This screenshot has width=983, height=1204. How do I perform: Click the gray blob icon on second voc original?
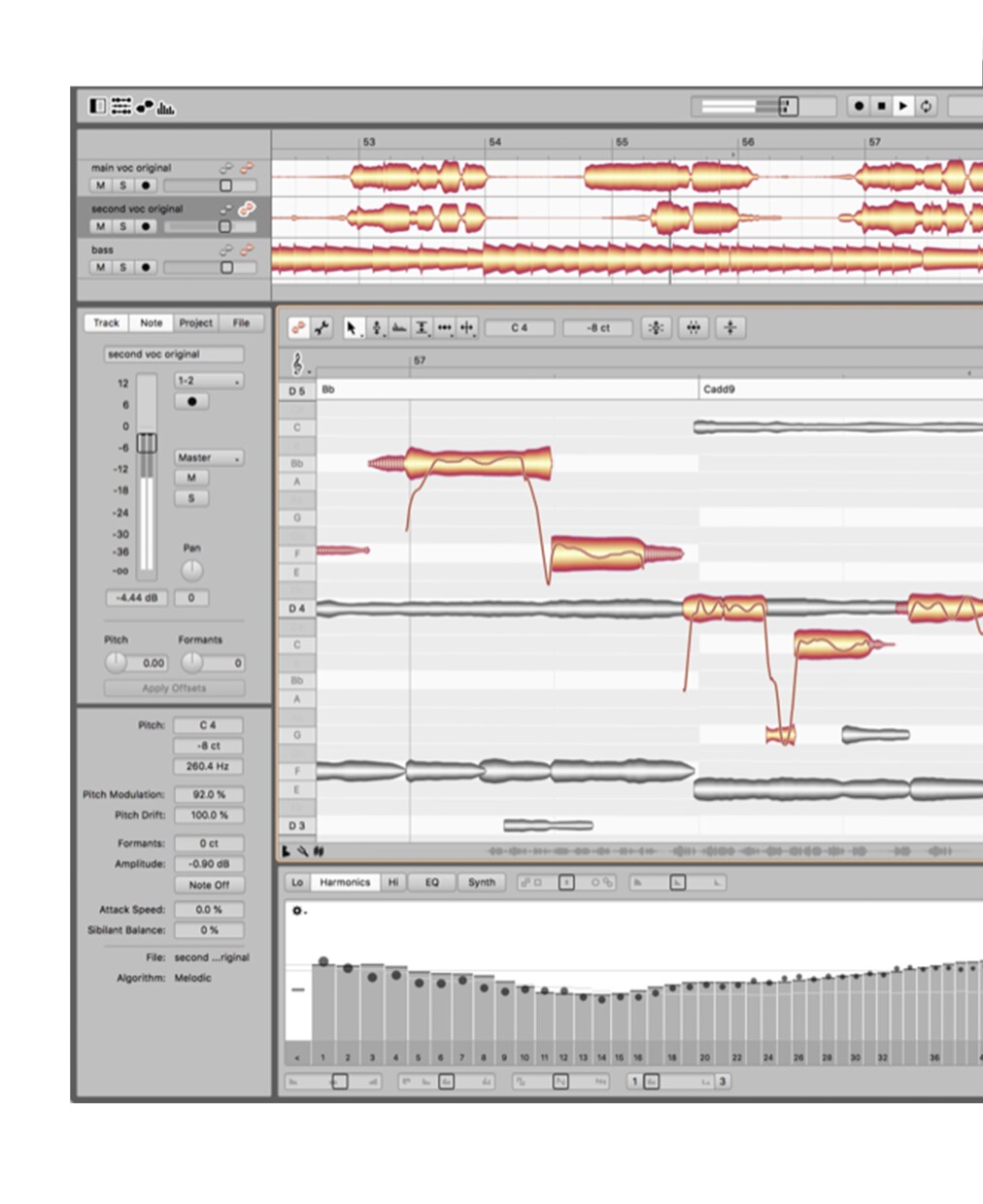tap(226, 209)
